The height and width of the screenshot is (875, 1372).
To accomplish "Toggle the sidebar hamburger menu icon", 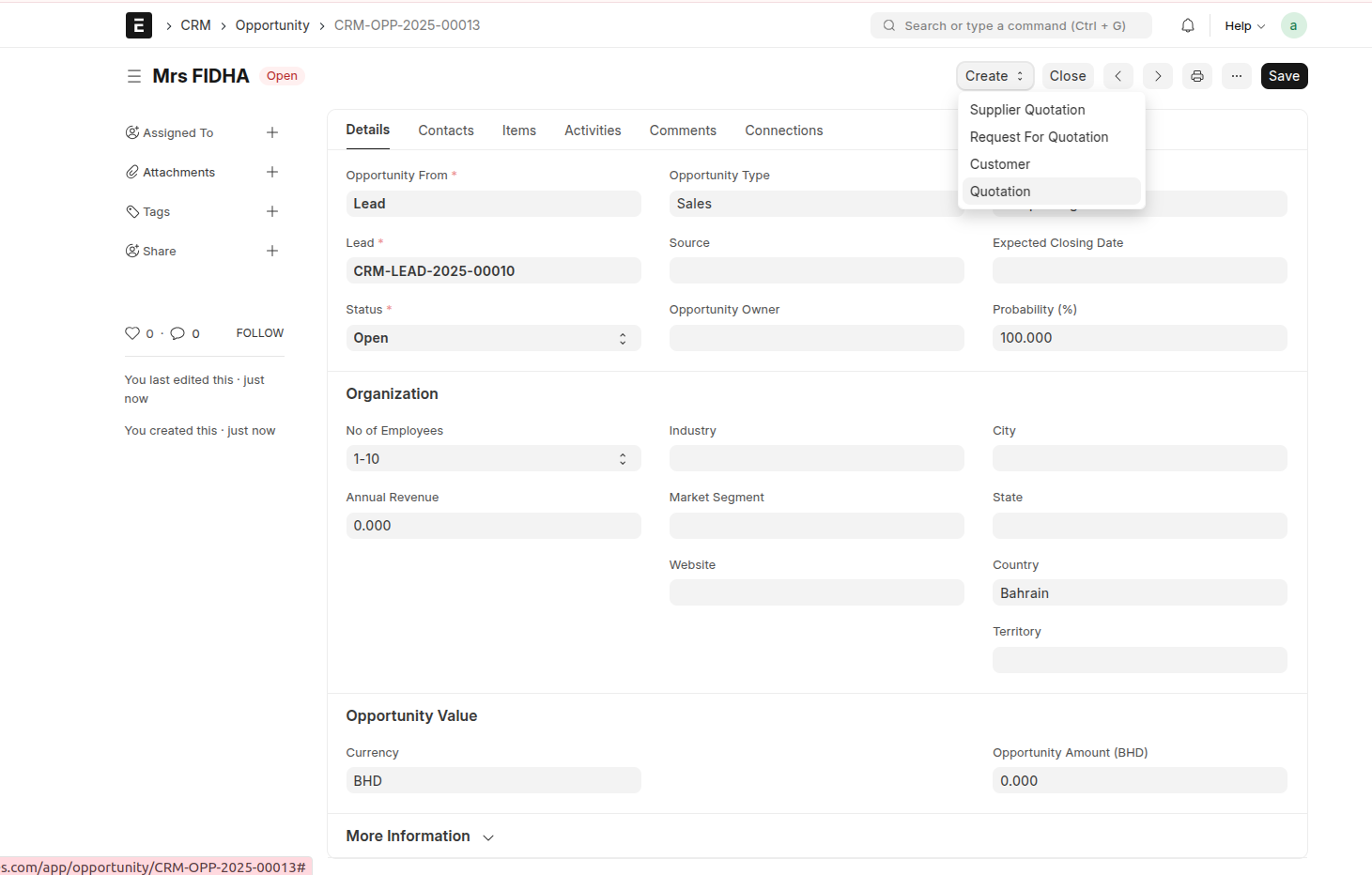I will (x=134, y=76).
